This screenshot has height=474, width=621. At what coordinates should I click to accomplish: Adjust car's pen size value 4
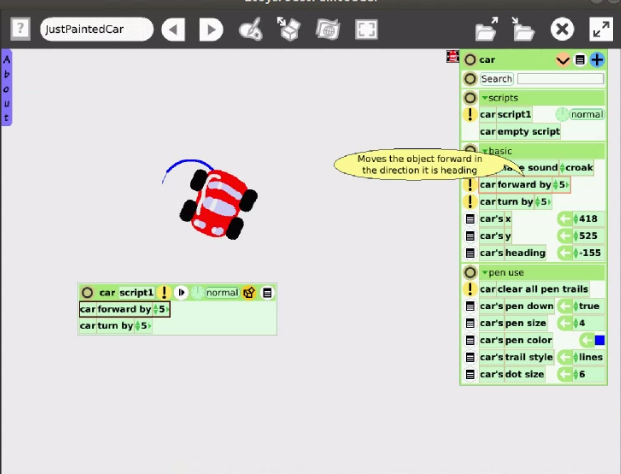582,323
